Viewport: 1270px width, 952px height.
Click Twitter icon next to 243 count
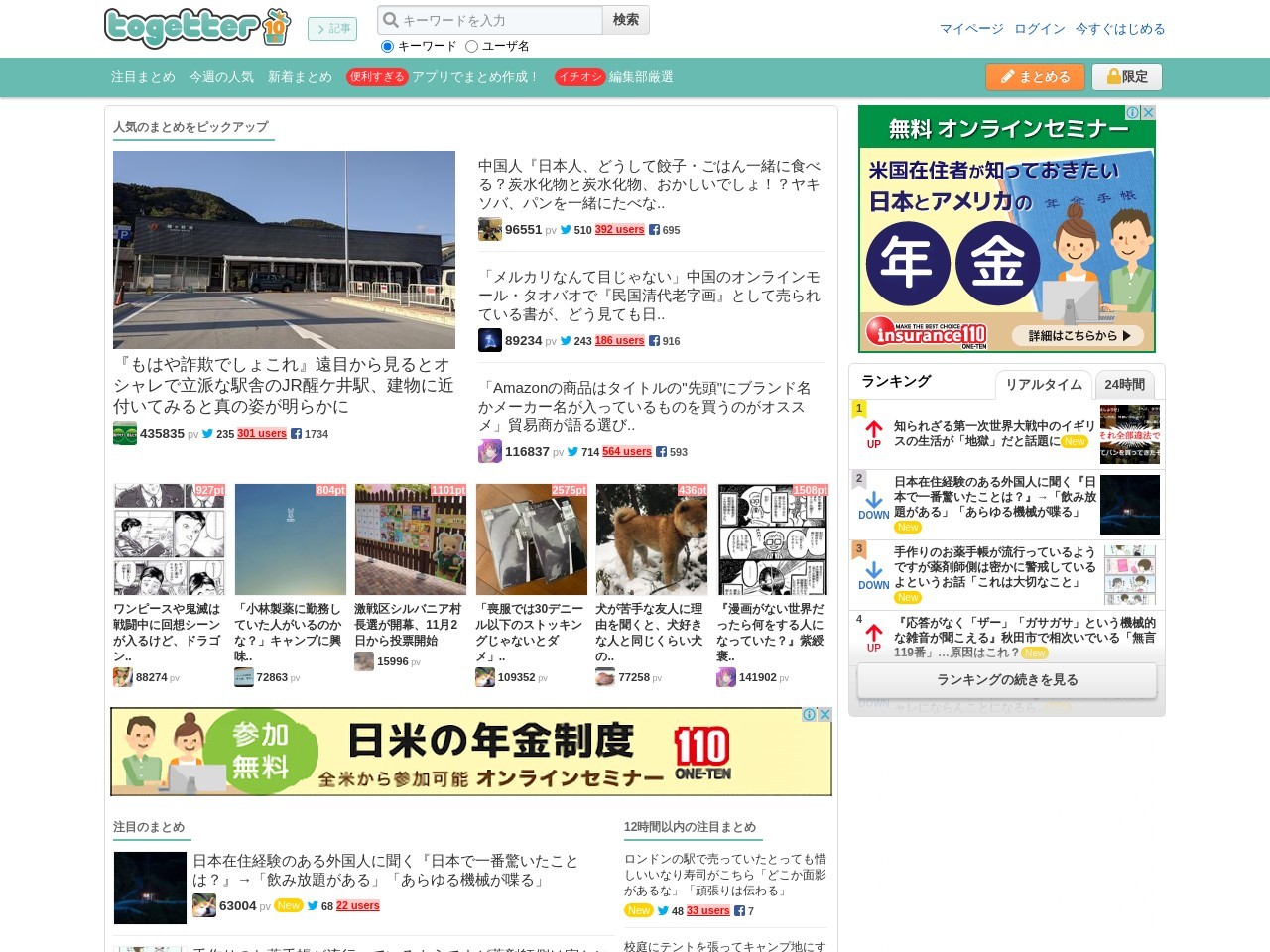[566, 341]
